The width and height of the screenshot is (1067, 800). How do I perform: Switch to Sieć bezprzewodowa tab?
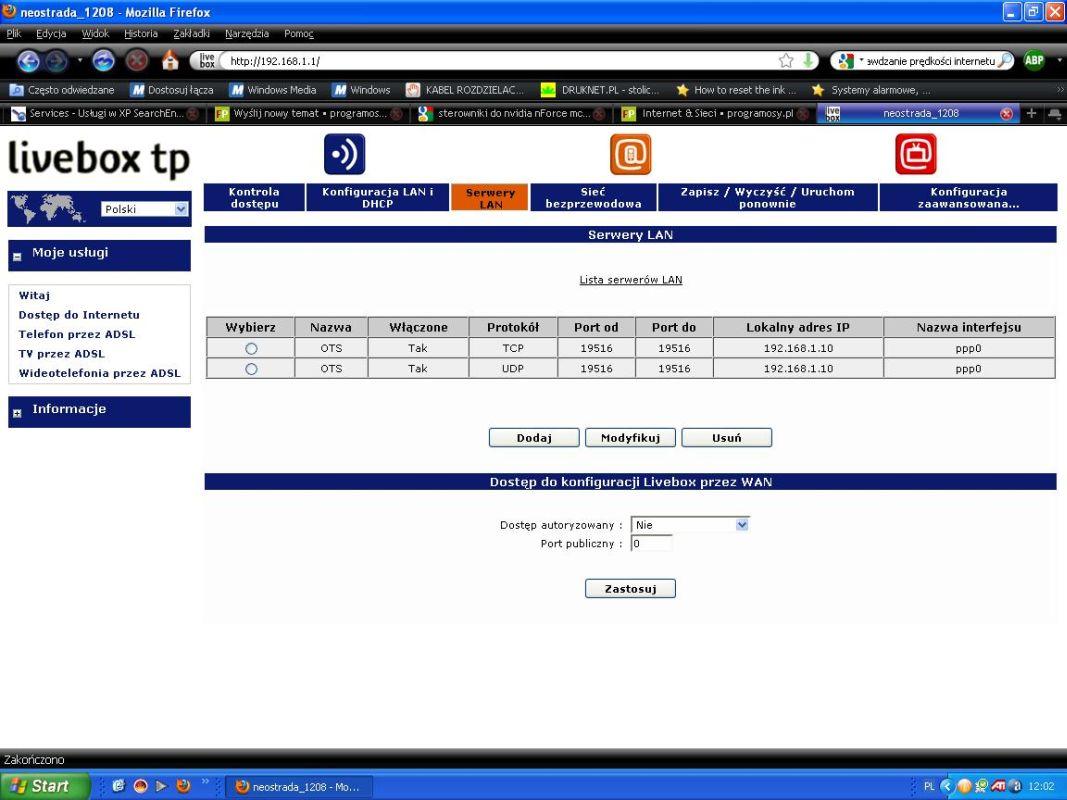pos(593,197)
